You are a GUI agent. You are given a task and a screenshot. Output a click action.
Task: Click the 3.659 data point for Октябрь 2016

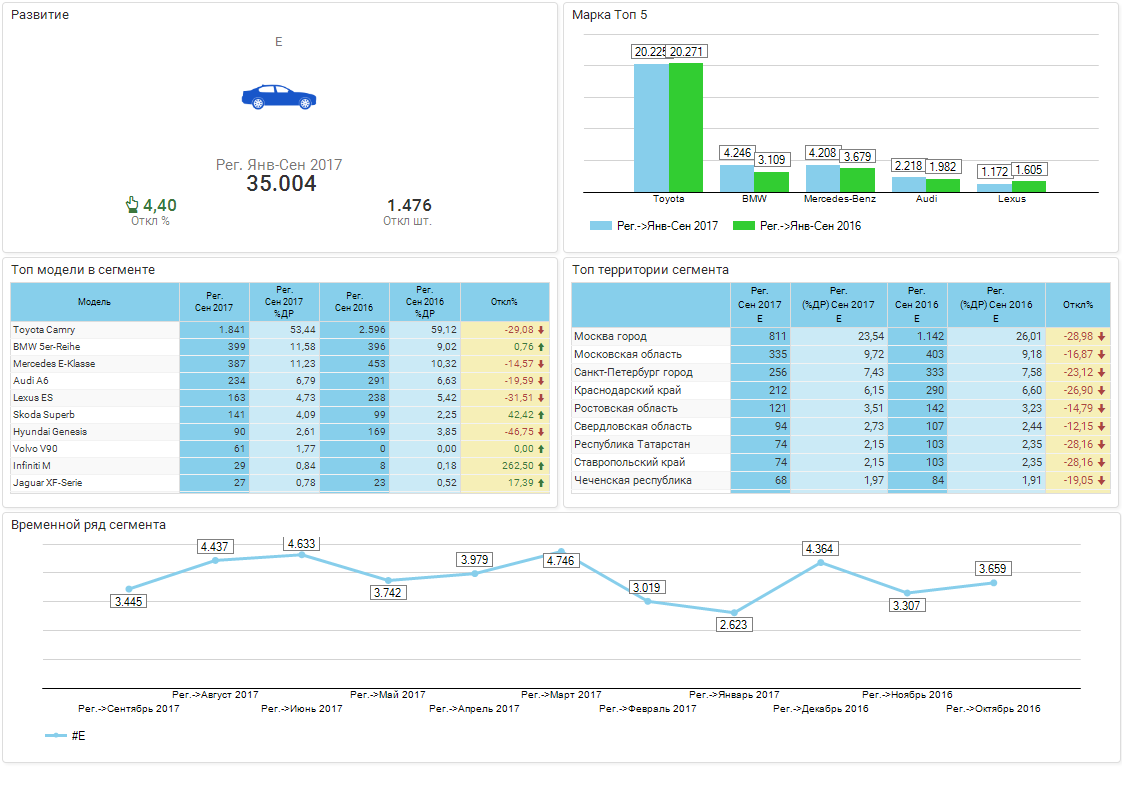click(x=993, y=583)
